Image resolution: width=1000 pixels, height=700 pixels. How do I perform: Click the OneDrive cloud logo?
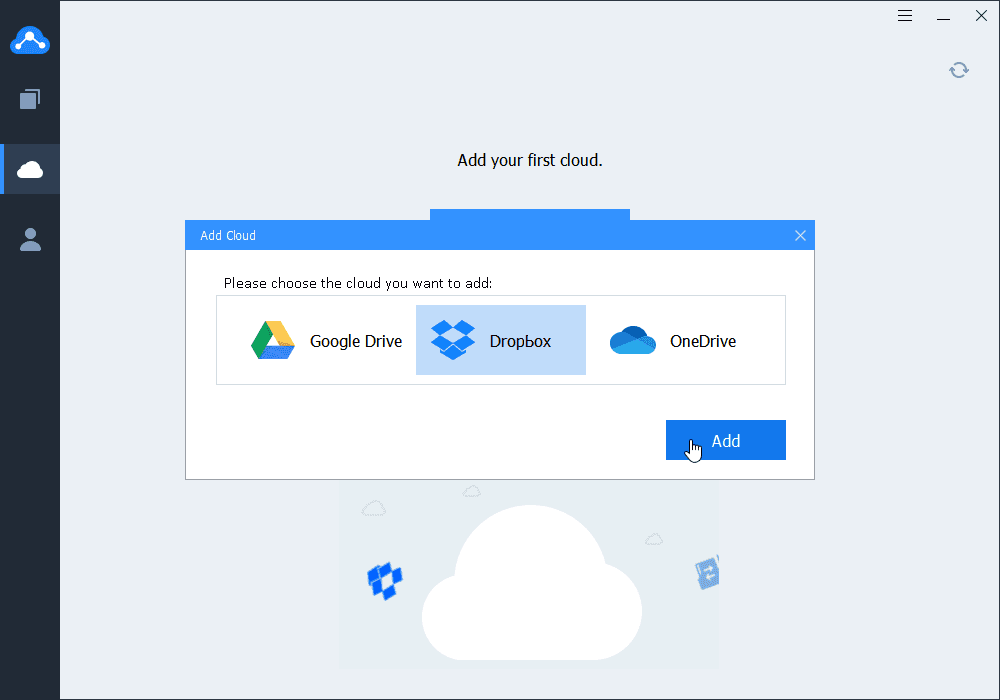(x=633, y=340)
